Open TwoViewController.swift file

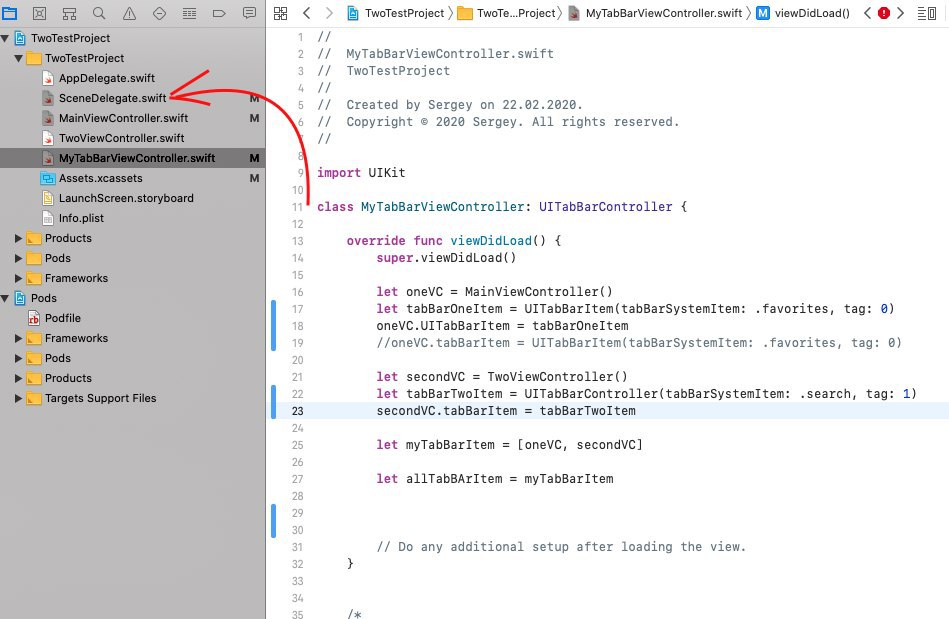pos(121,138)
